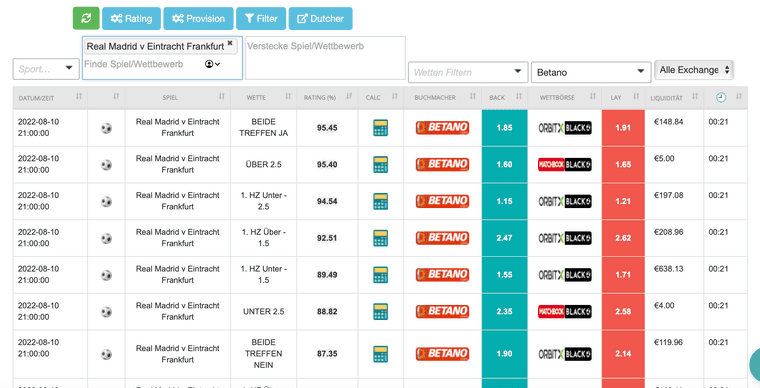Click back odds 1.85 cell

coord(505,128)
